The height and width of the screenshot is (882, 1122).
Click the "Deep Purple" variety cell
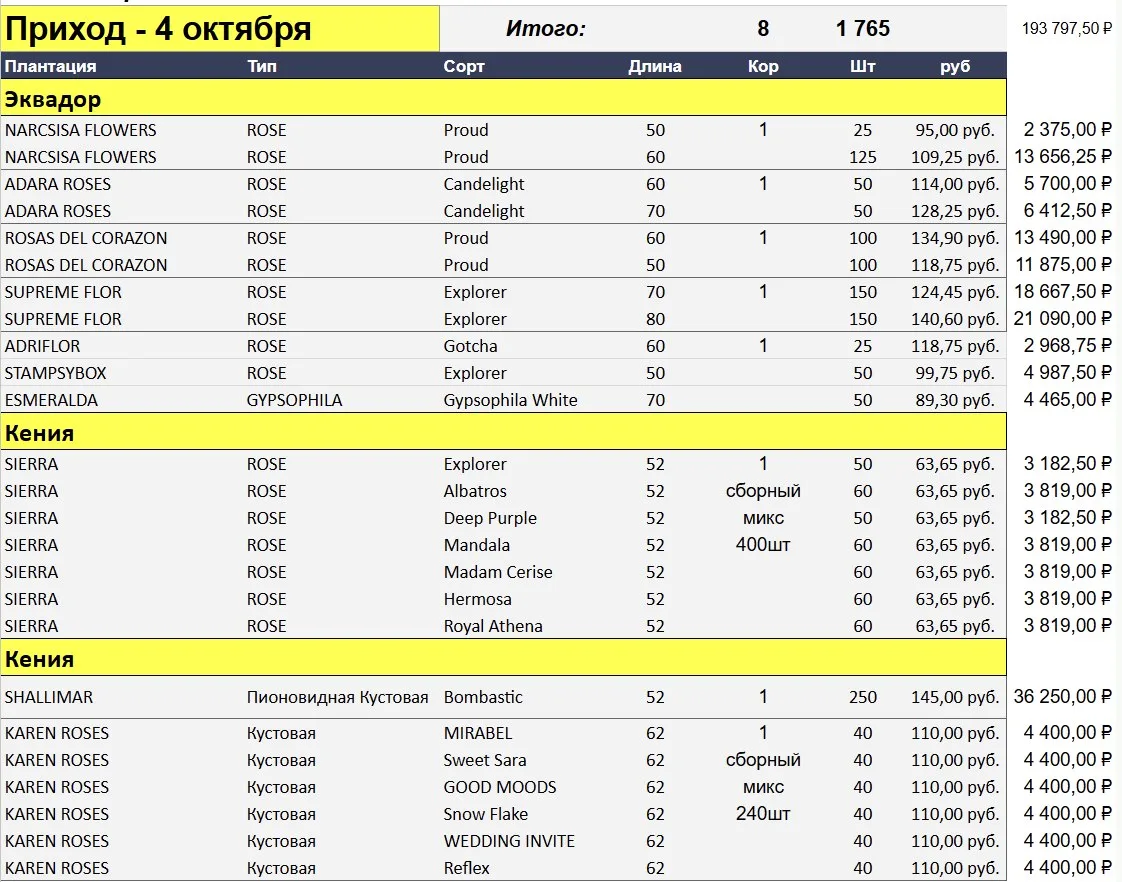coord(489,519)
